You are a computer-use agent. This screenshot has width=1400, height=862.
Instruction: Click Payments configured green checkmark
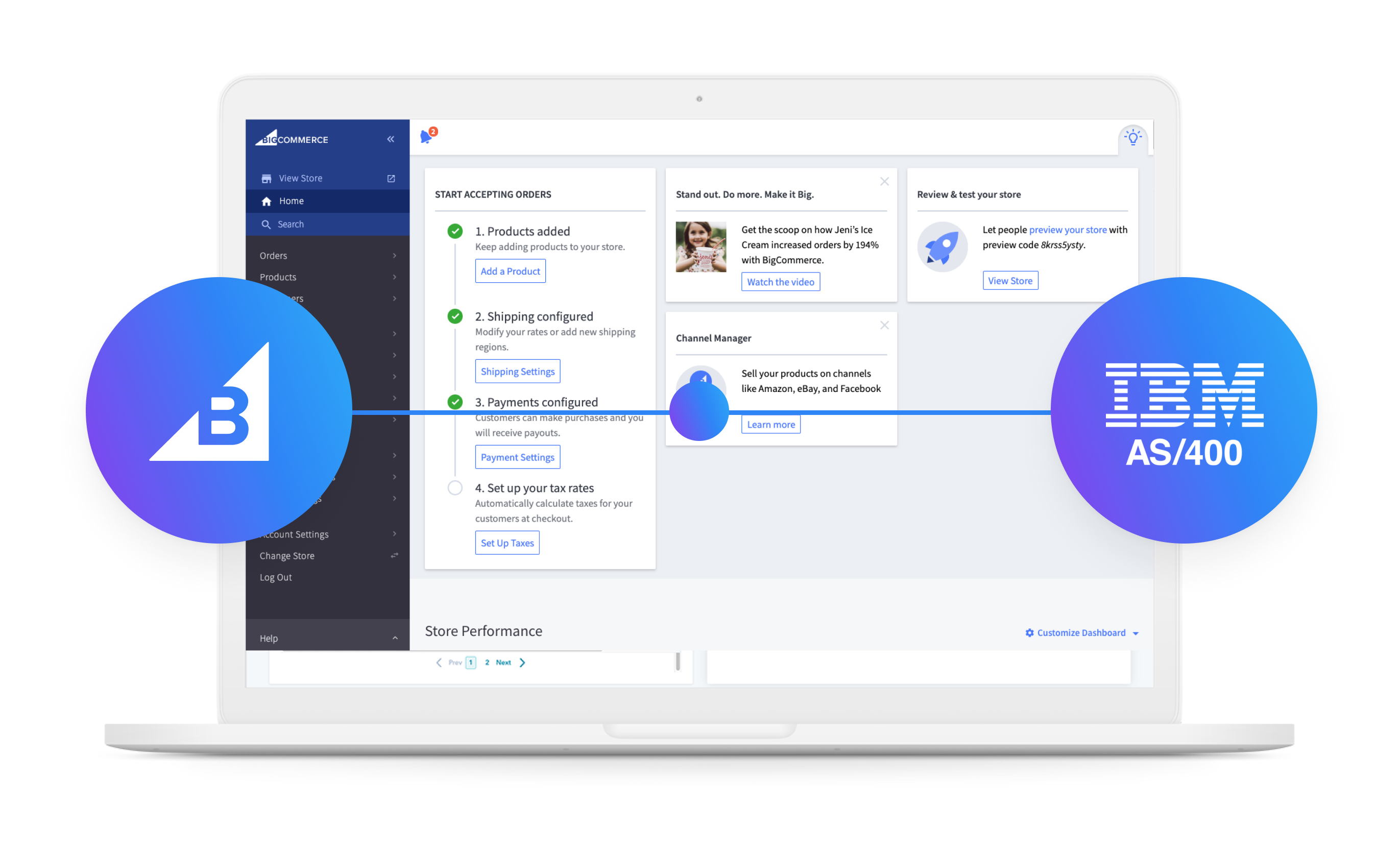click(455, 402)
